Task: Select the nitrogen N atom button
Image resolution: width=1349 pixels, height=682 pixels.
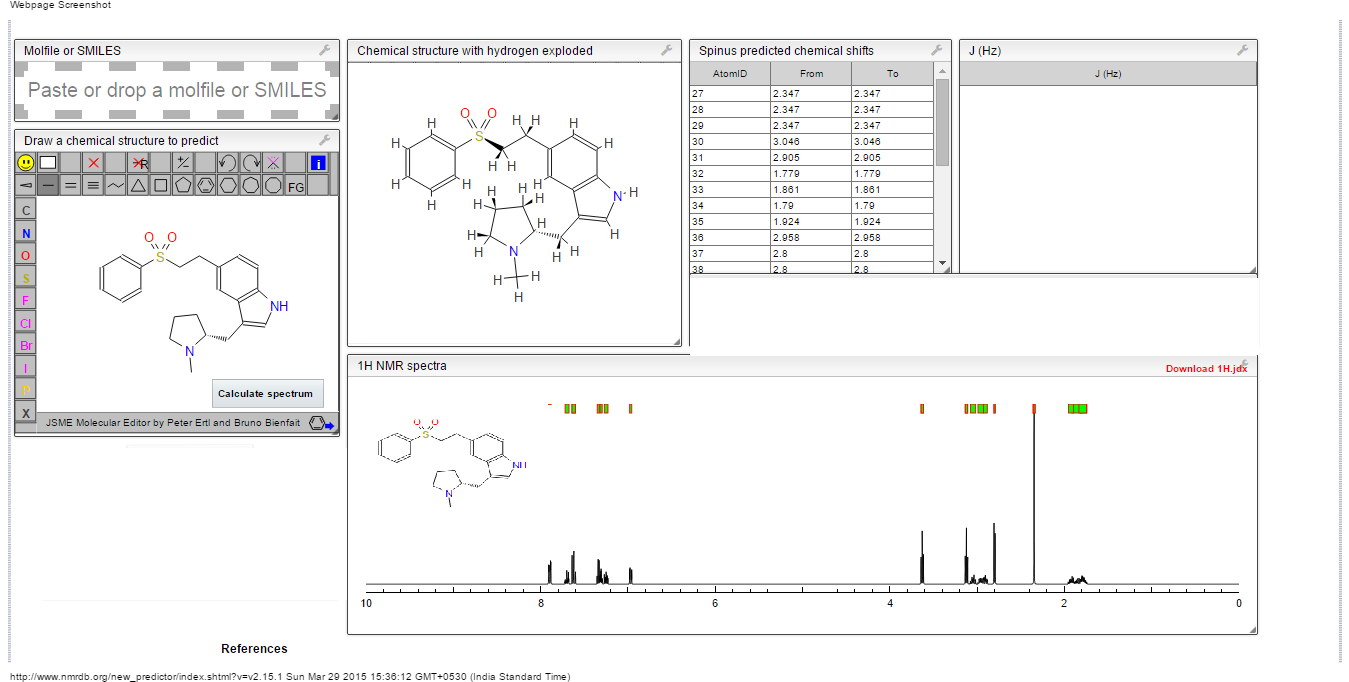Action: (26, 233)
